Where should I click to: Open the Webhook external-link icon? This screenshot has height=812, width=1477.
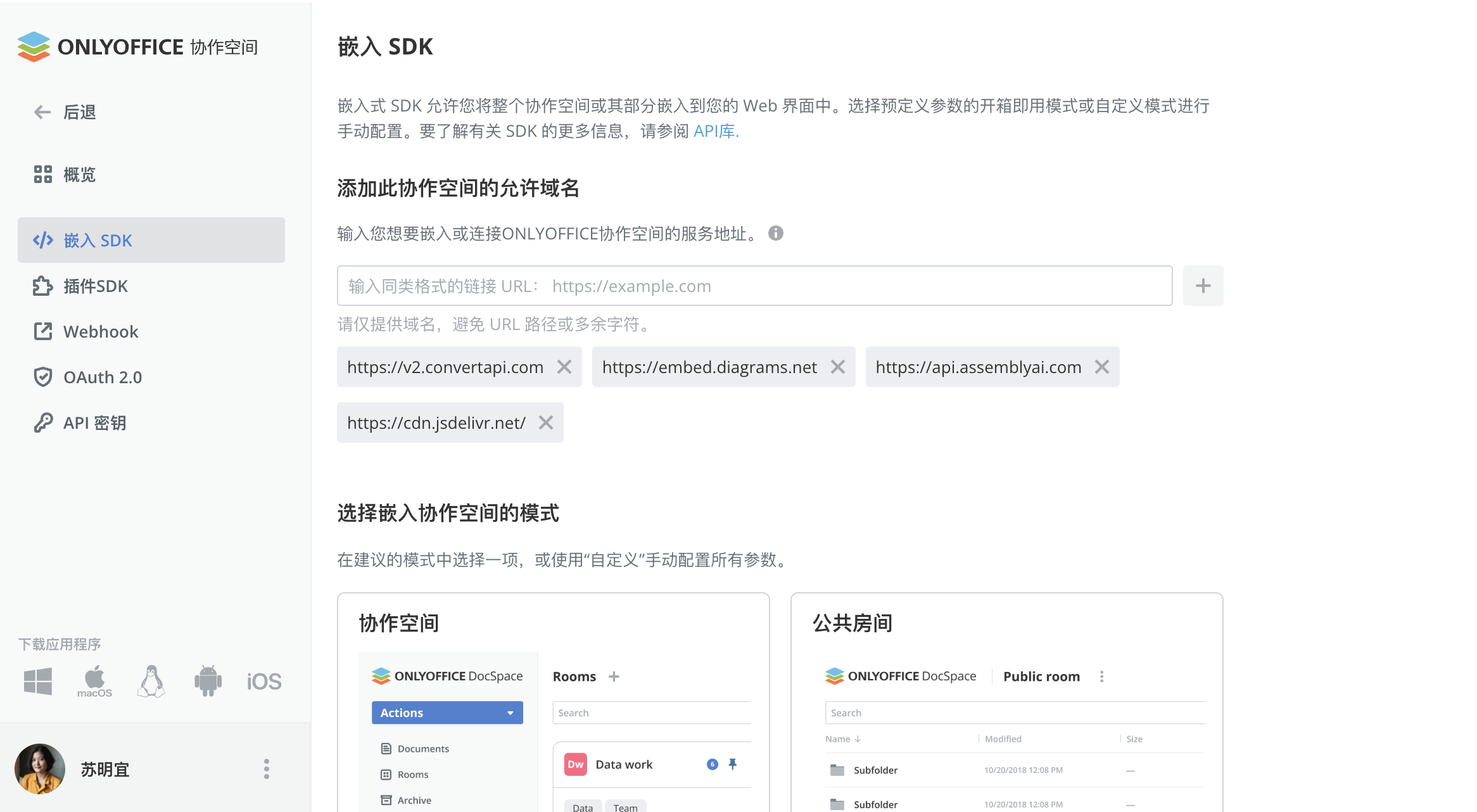(x=43, y=331)
